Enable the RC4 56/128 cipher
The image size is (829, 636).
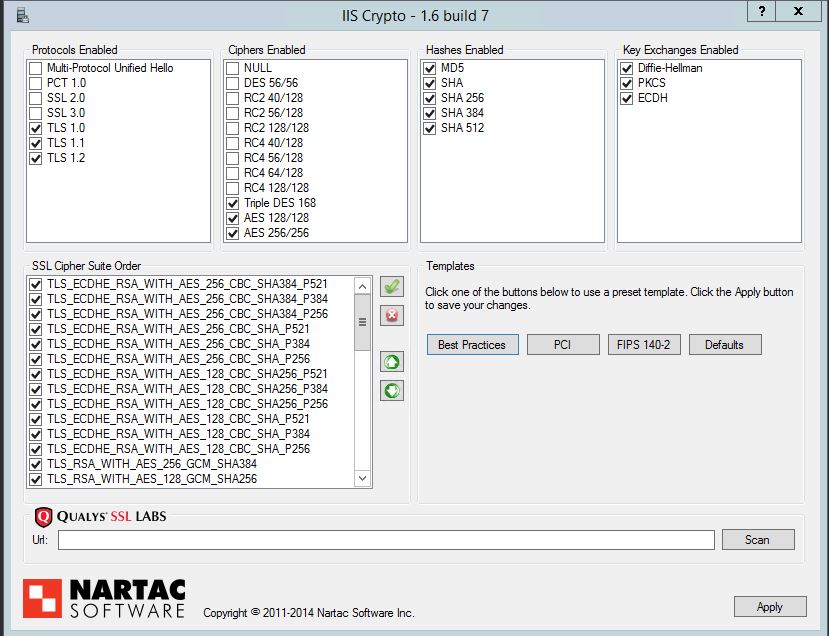pyautogui.click(x=233, y=158)
